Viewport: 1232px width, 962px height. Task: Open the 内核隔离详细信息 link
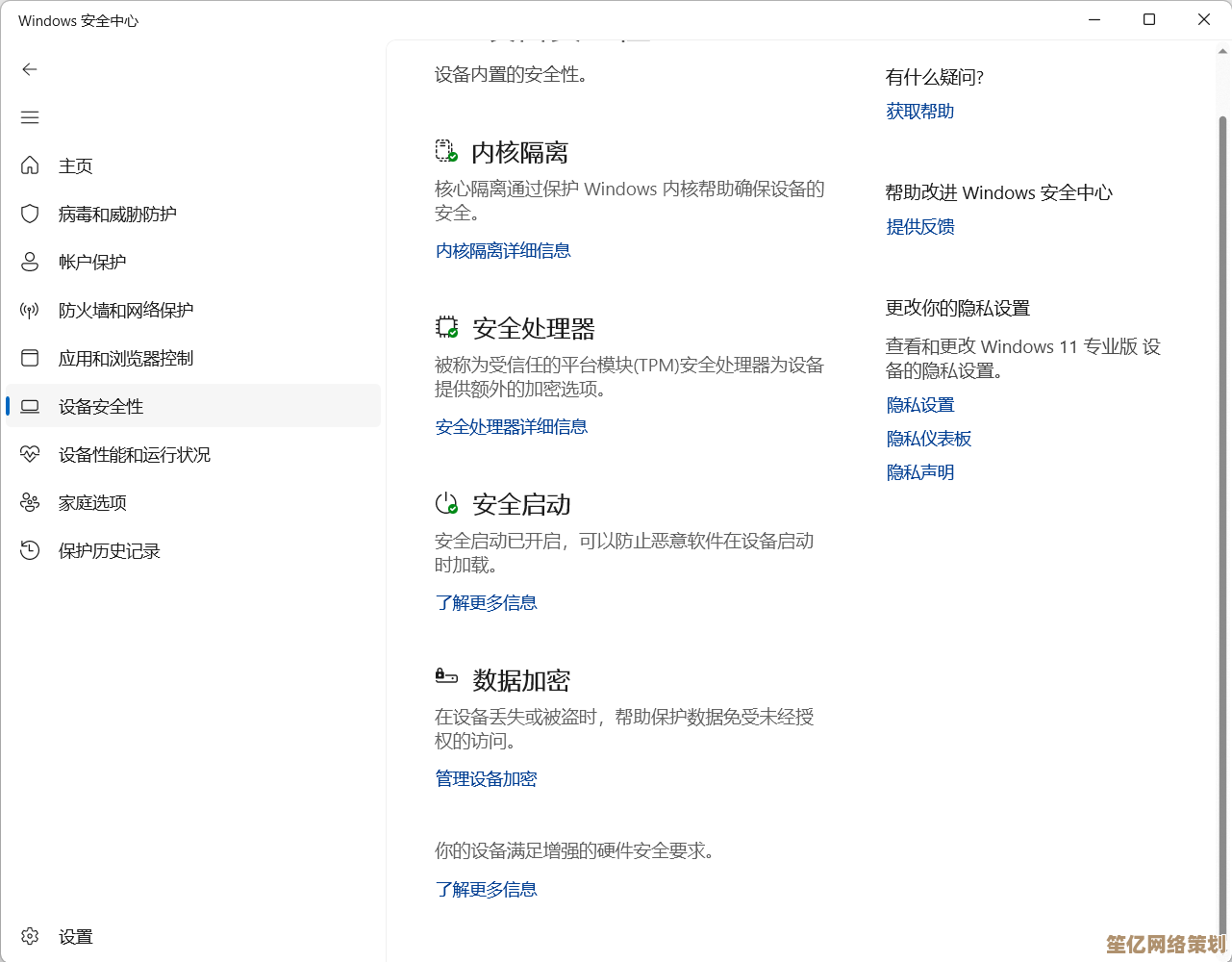click(503, 251)
